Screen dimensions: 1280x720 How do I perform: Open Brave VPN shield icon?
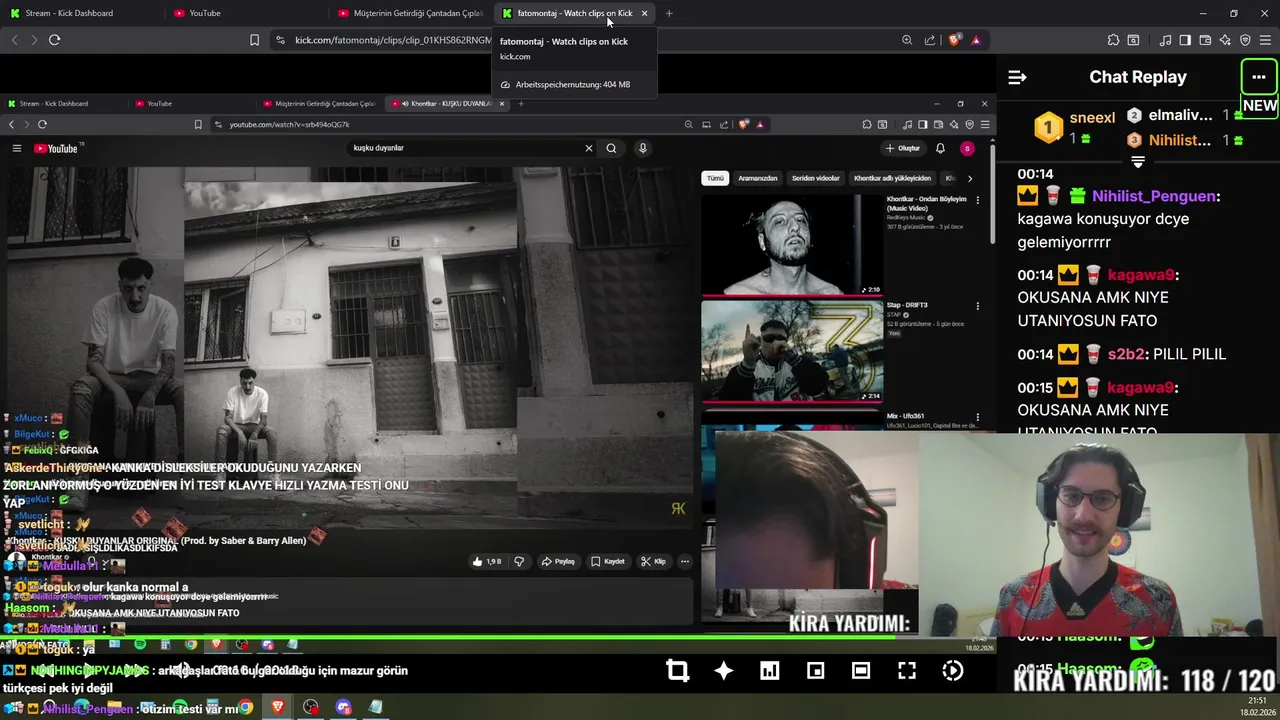[1245, 40]
